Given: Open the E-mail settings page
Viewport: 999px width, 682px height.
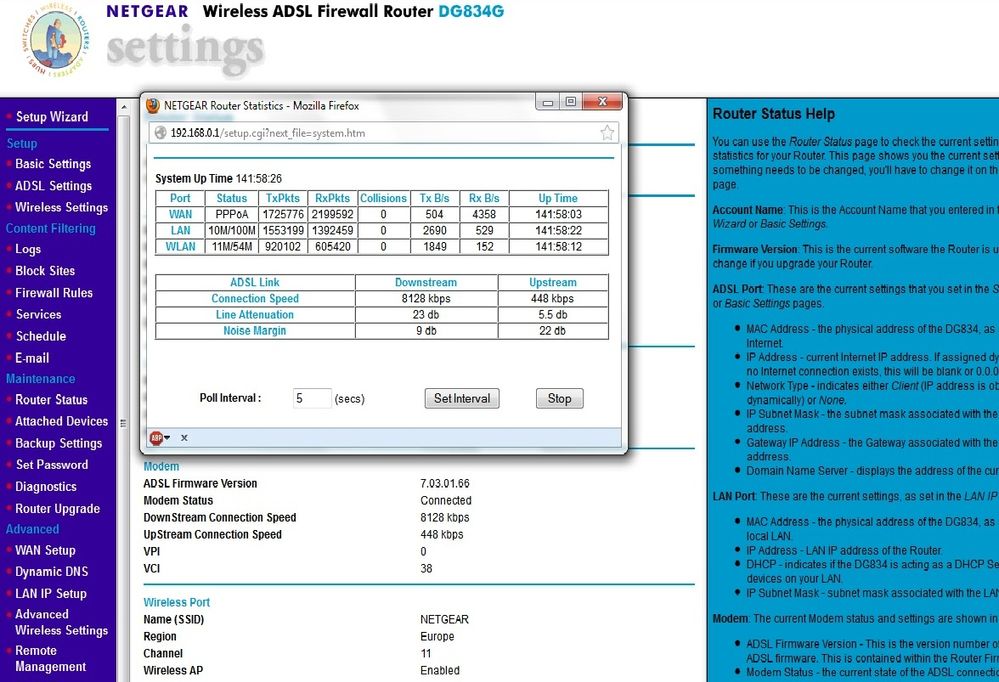Looking at the screenshot, I should tap(32, 358).
